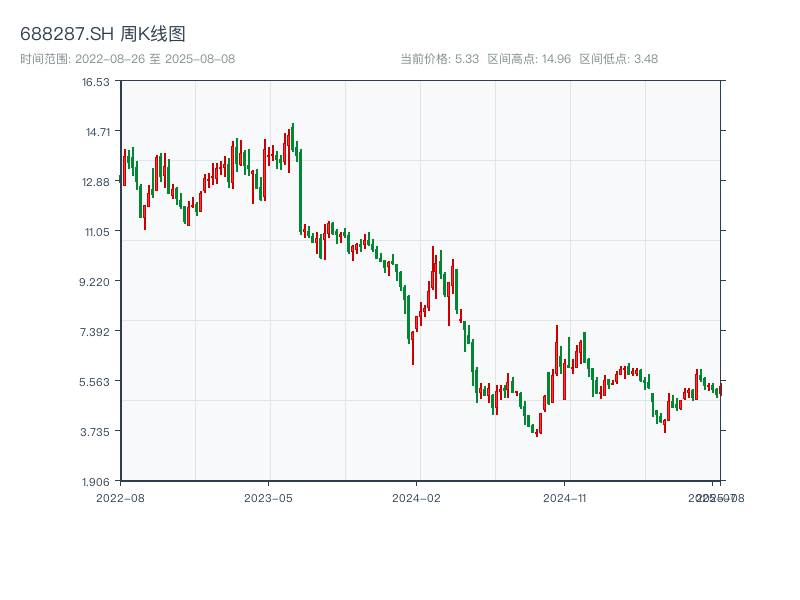Select the 2024-11 x-axis date label

pyautogui.click(x=564, y=497)
